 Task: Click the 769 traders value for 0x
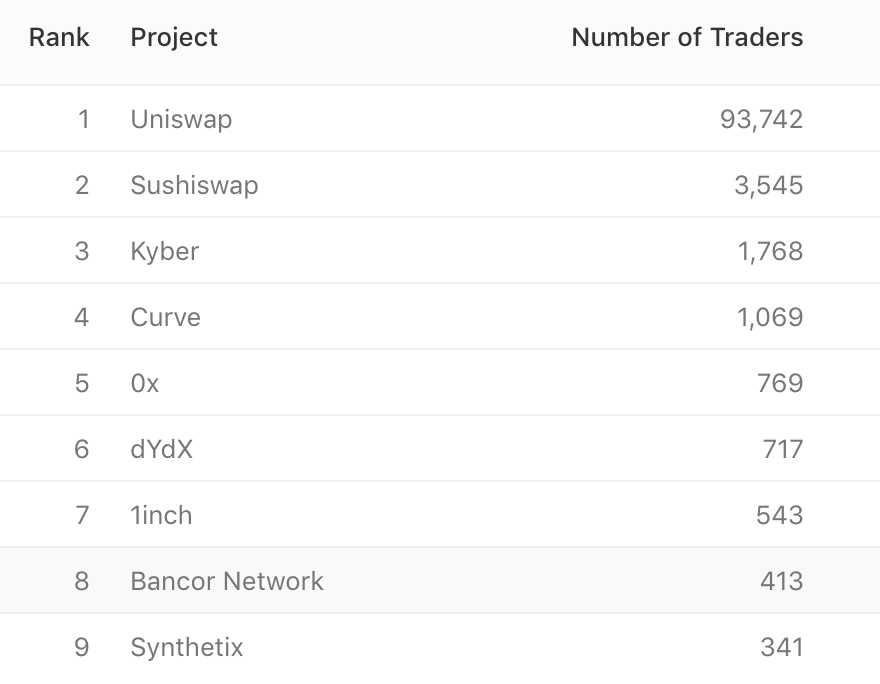pos(780,383)
